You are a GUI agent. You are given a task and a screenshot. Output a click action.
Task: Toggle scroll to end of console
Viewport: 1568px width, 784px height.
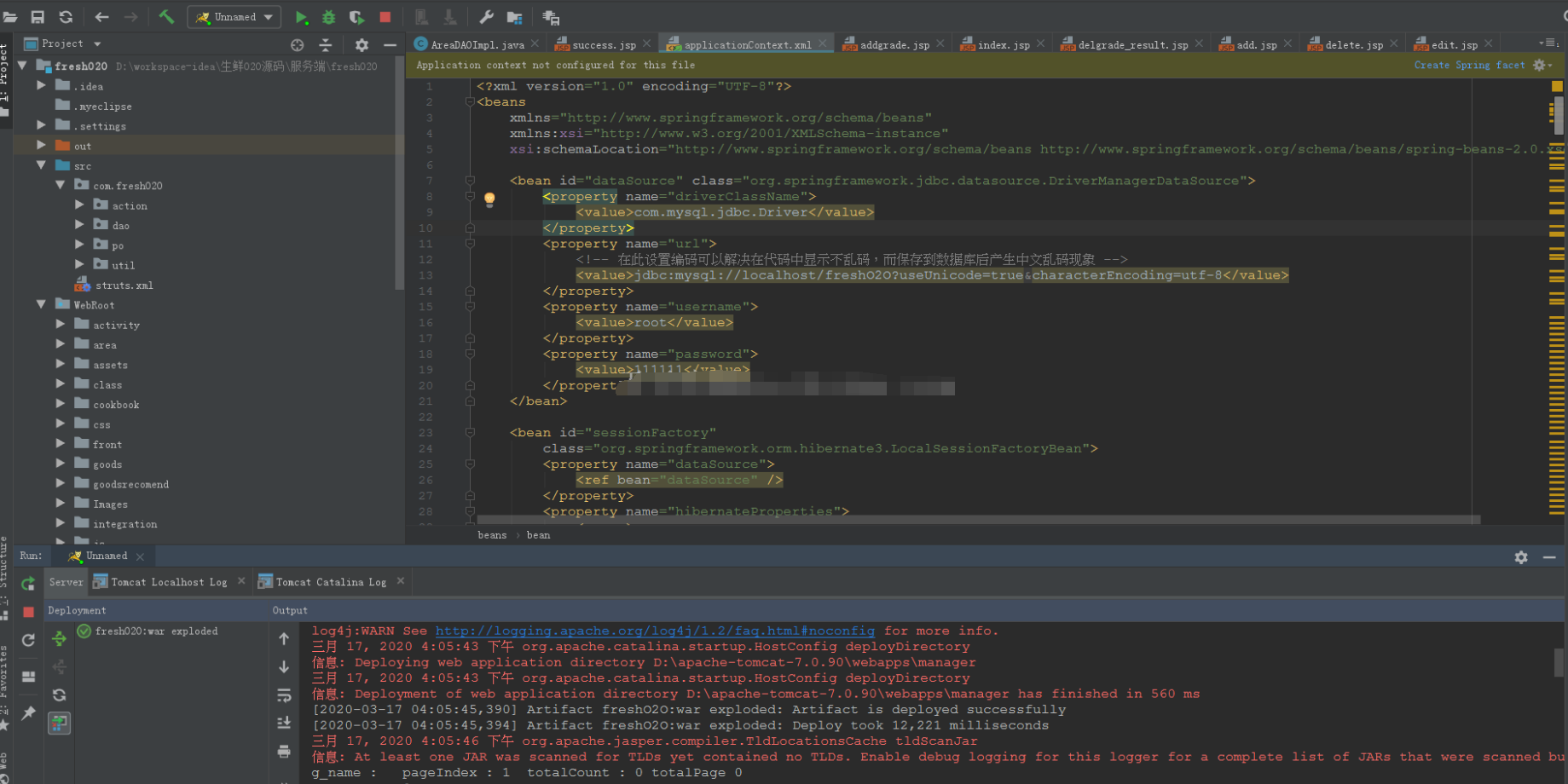pyautogui.click(x=284, y=723)
